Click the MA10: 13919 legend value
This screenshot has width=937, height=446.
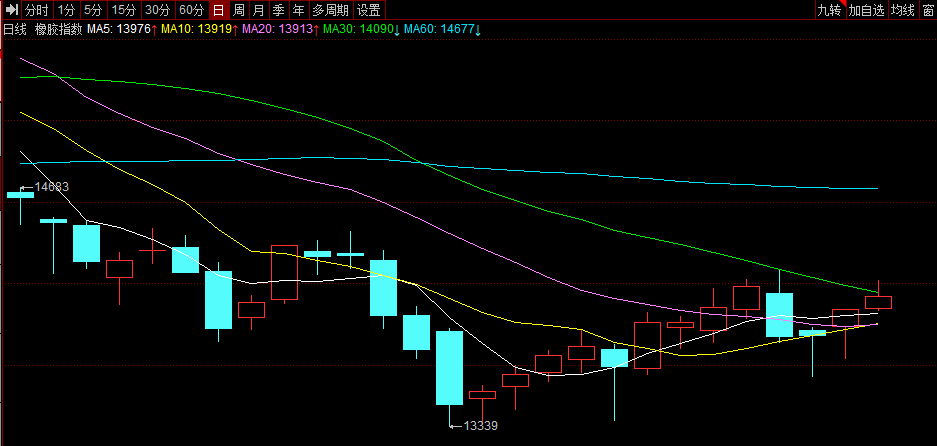pyautogui.click(x=196, y=29)
